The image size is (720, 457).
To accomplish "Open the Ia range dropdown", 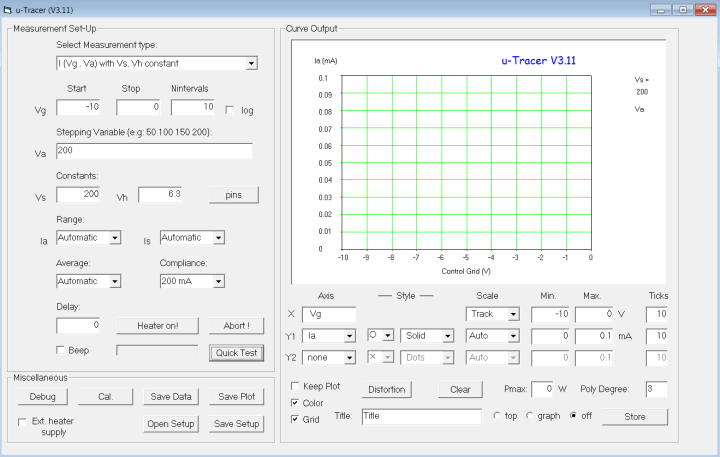I will (x=115, y=238).
